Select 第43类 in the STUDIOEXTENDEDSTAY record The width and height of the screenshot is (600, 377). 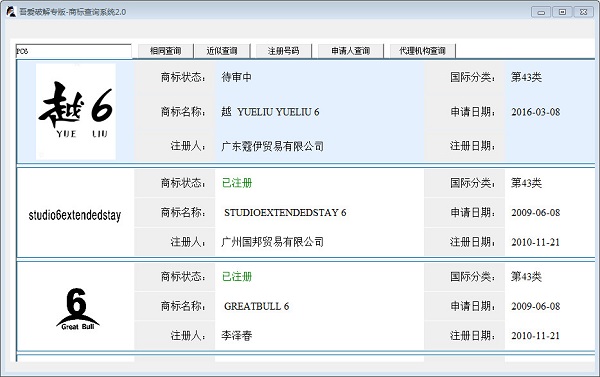click(x=527, y=183)
